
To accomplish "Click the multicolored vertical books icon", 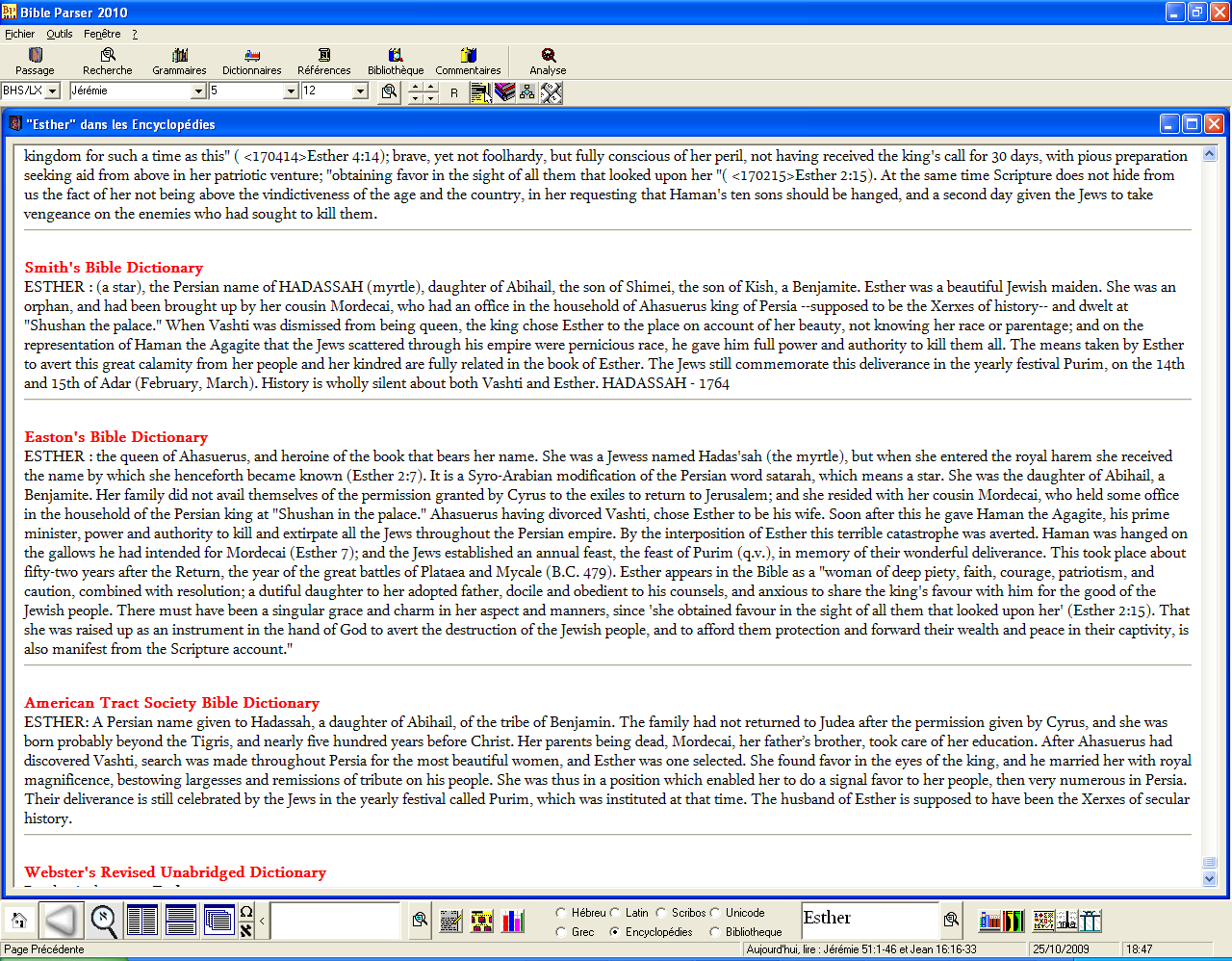I will pyautogui.click(x=1014, y=921).
